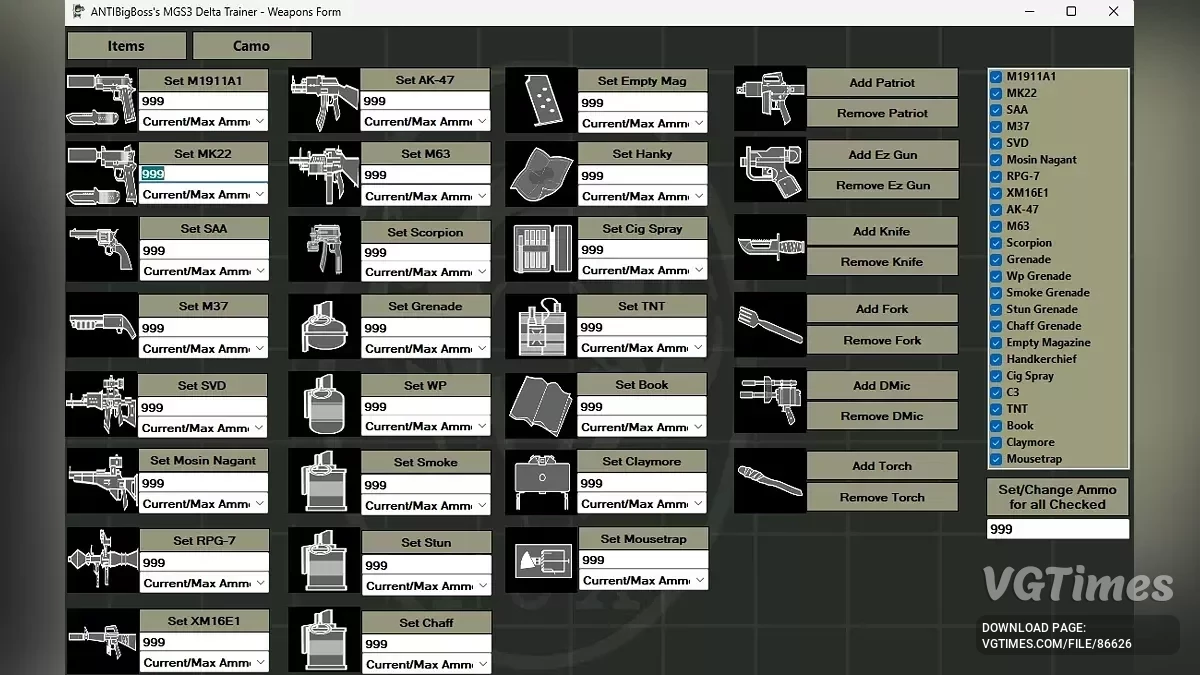Click the Claymore mine icon
The image size is (1200, 675).
[541, 482]
